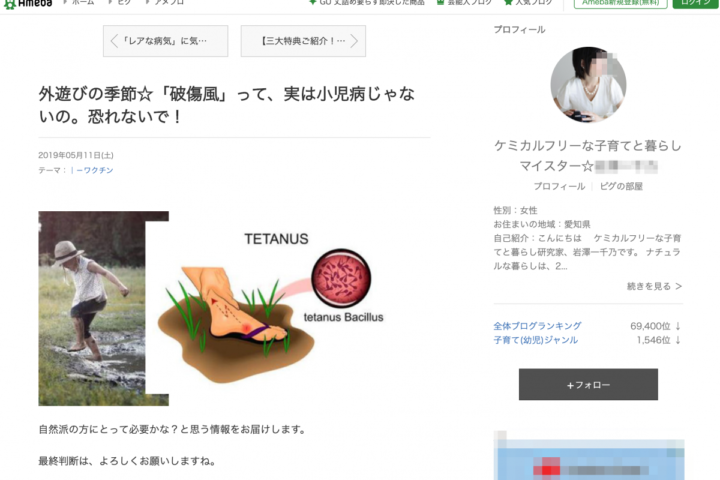
Task: Open プロフィール link under blog name
Action: [559, 186]
